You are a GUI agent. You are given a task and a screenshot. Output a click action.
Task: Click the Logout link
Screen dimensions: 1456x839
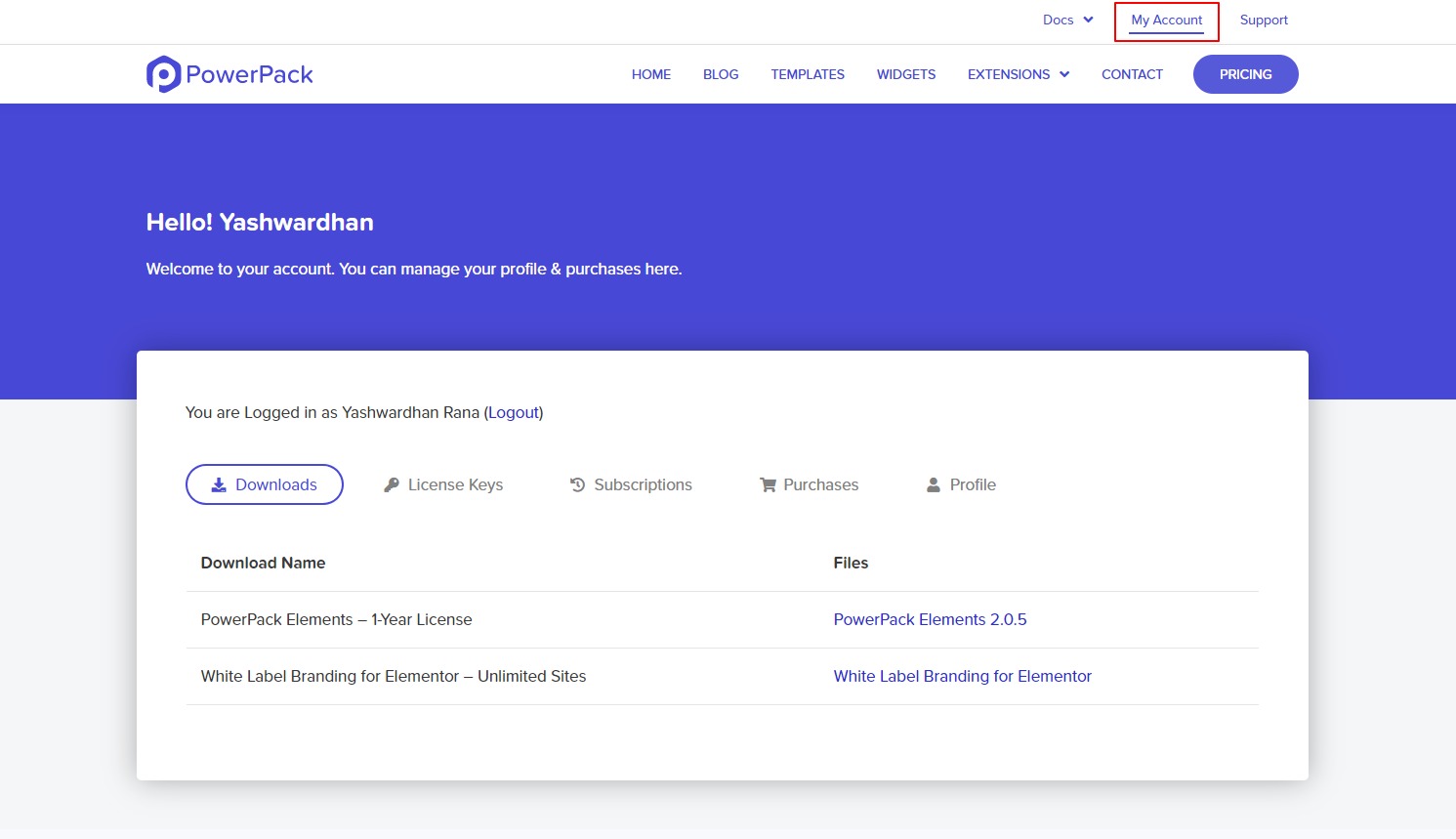coord(514,412)
